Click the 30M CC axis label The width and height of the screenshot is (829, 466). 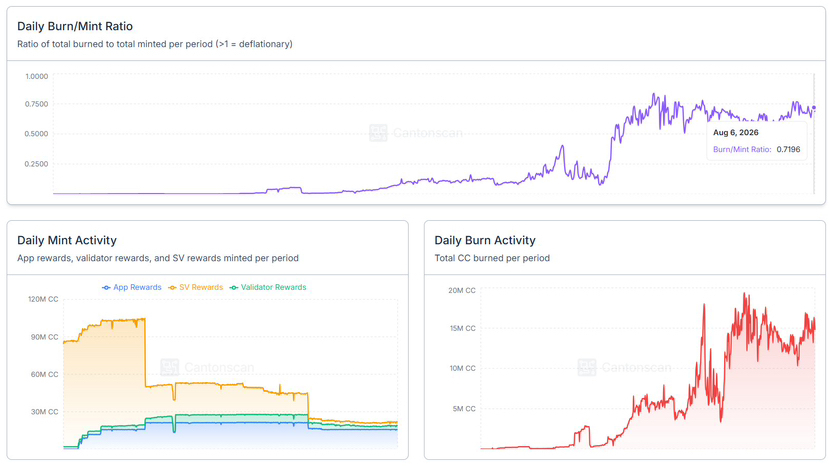[44, 412]
